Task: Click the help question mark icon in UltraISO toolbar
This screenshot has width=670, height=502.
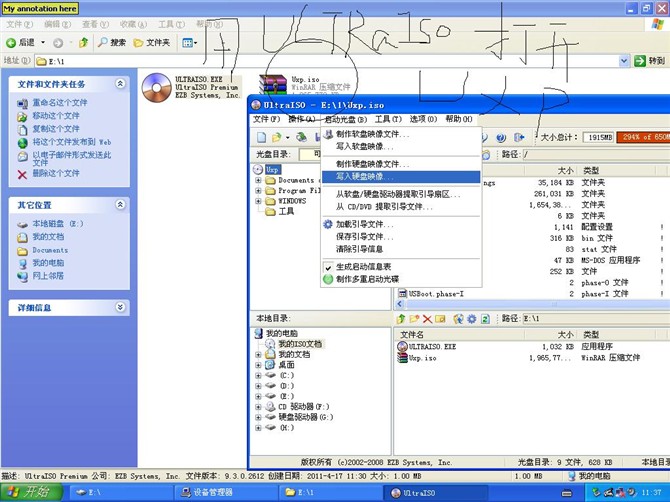Action: (499, 137)
